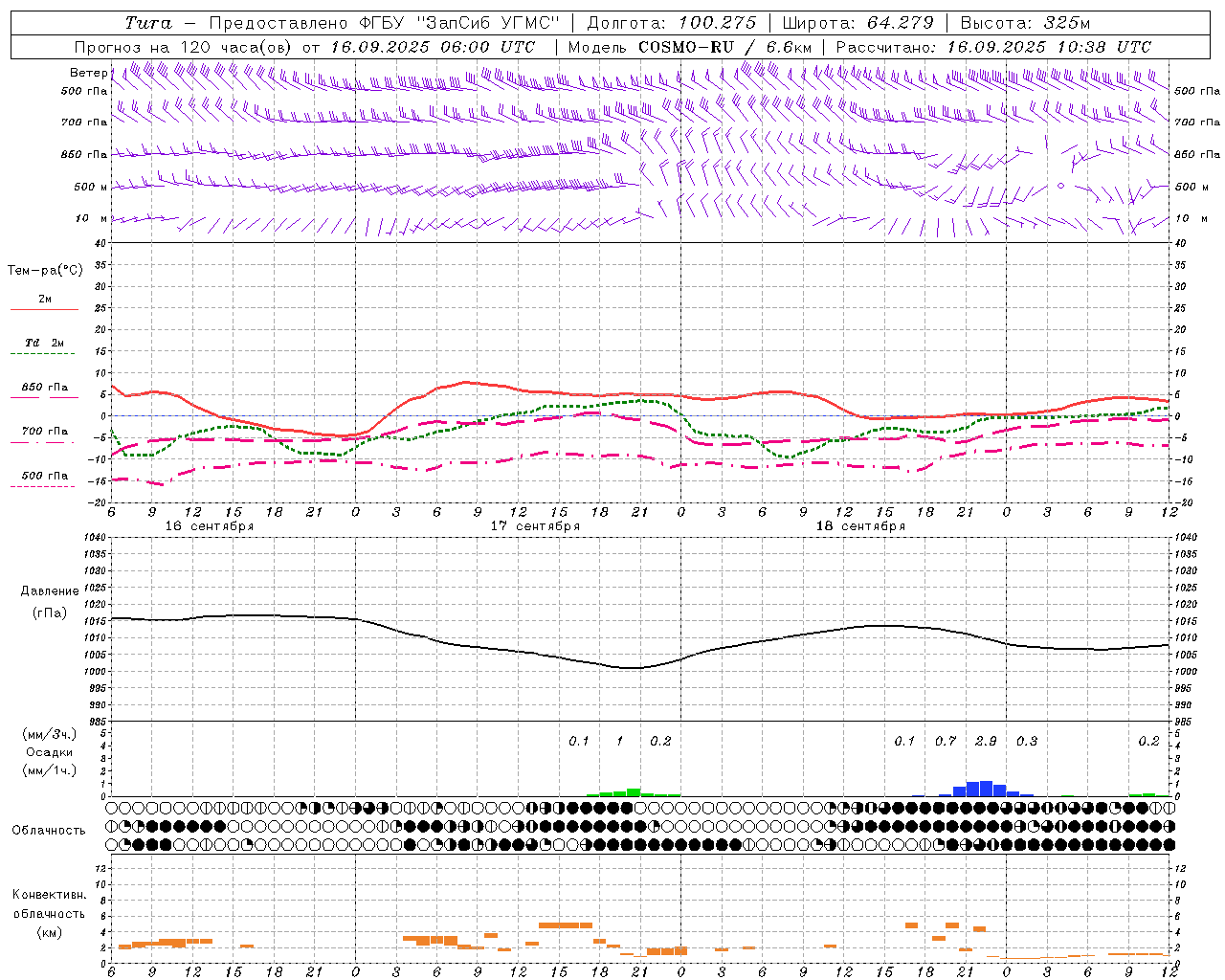Click the "Осадки" precipitation label

(50, 752)
